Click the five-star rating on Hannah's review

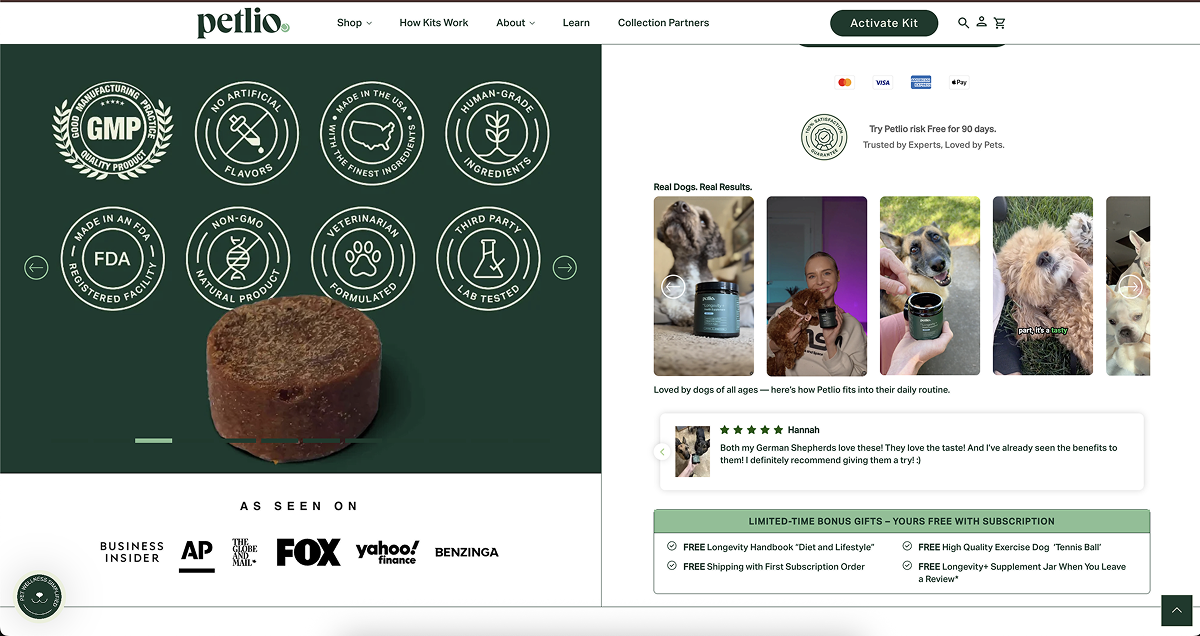[751, 430]
